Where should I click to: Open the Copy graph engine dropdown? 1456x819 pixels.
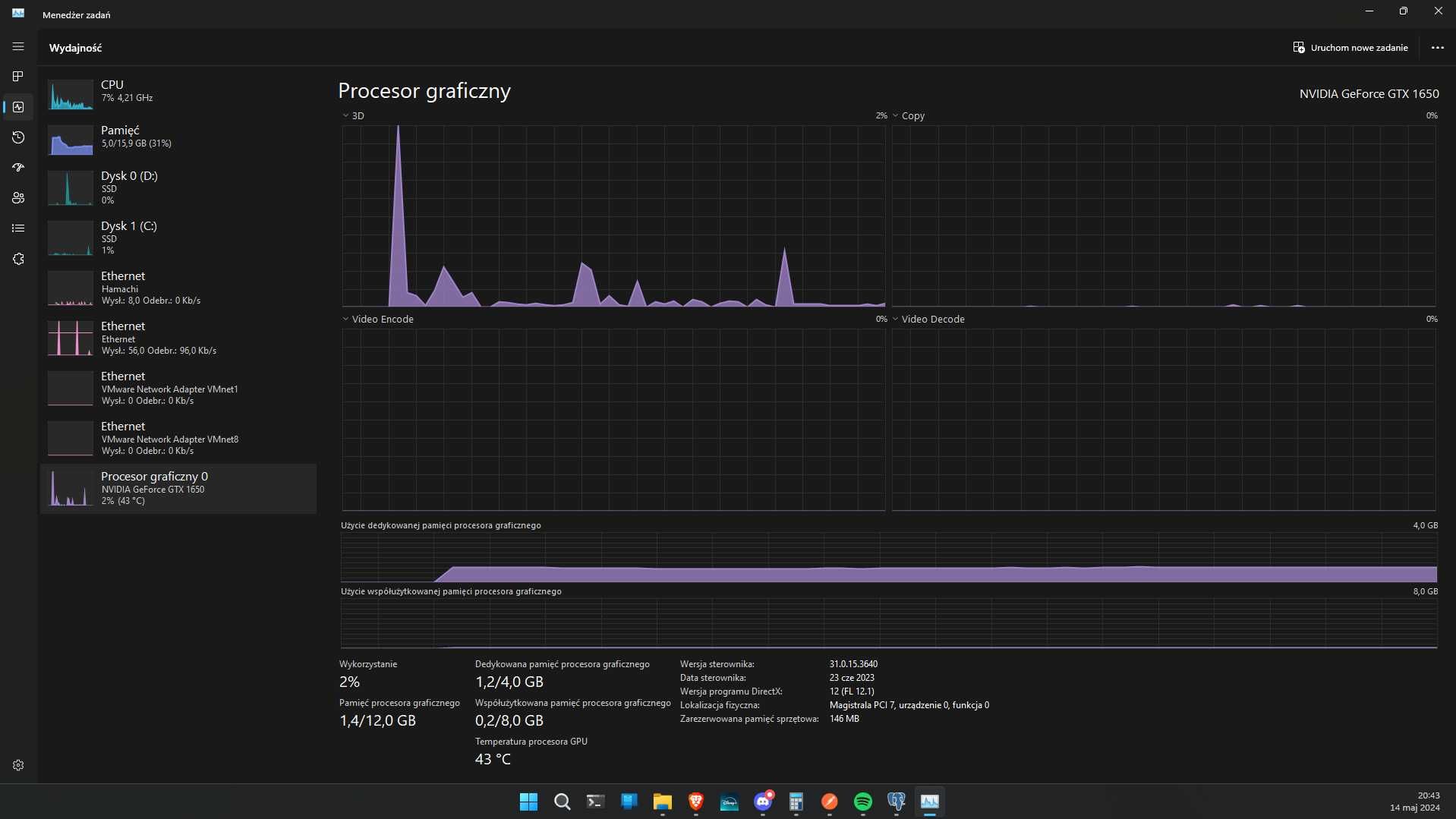909,115
